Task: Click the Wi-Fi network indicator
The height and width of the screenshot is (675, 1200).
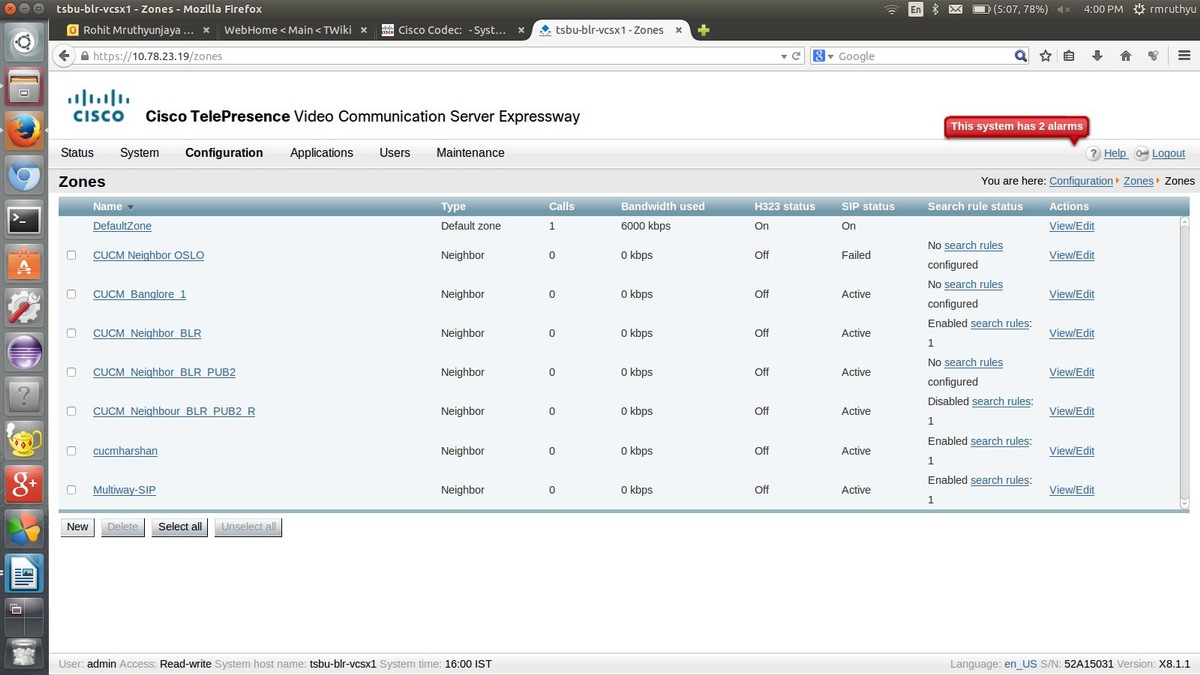Action: (892, 9)
